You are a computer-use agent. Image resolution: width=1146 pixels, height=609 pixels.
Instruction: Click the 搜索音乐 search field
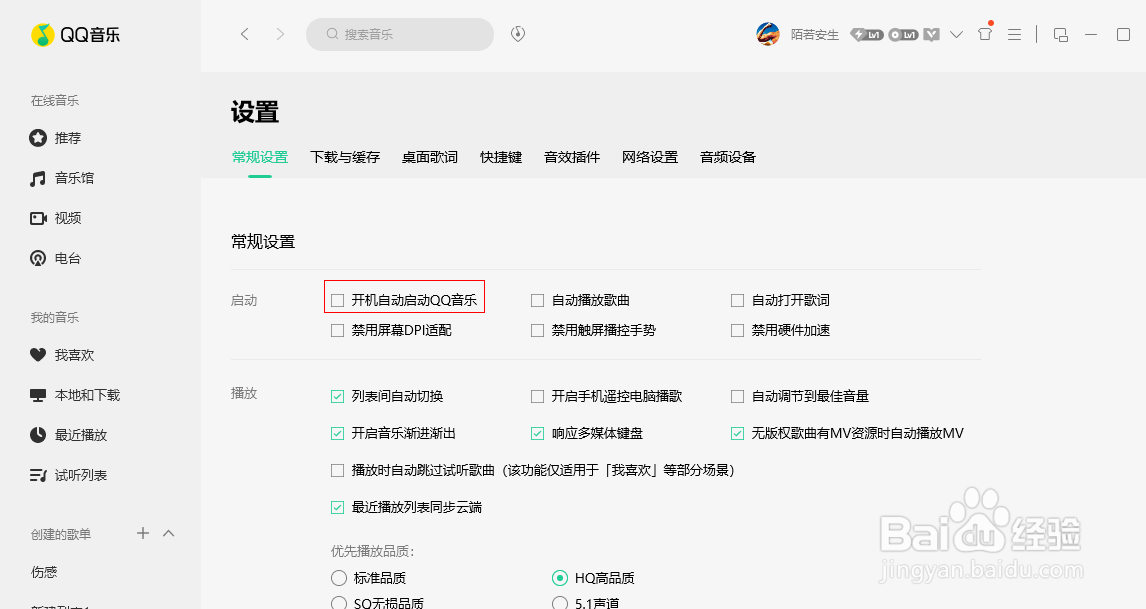399,33
